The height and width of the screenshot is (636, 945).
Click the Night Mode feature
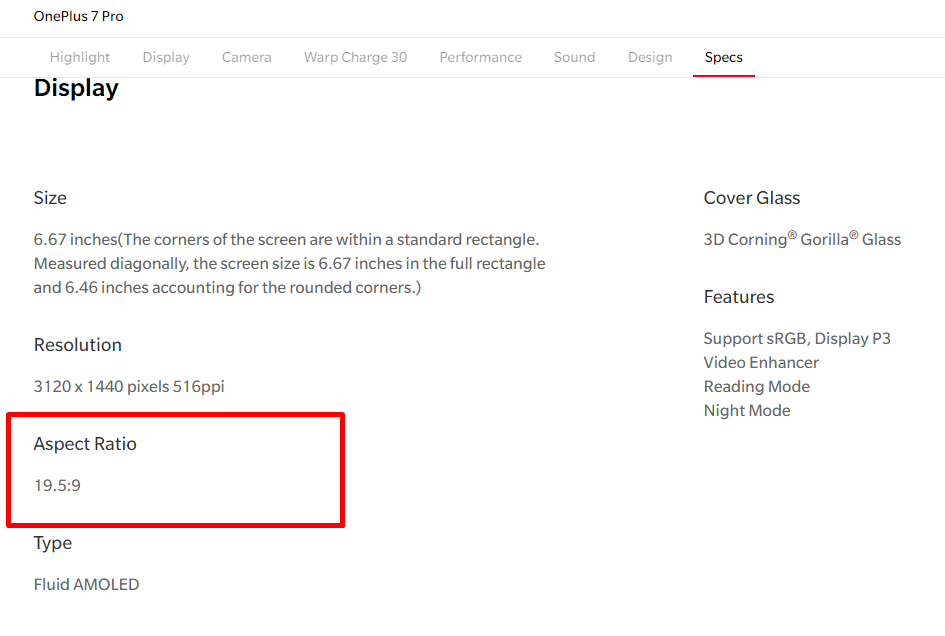(x=747, y=411)
